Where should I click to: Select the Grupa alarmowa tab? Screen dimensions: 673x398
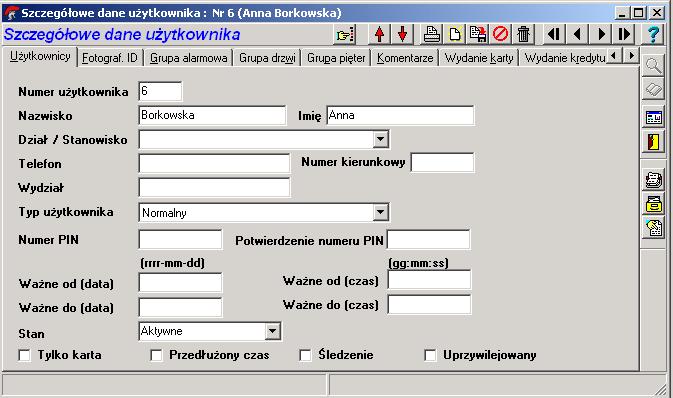(x=188, y=58)
